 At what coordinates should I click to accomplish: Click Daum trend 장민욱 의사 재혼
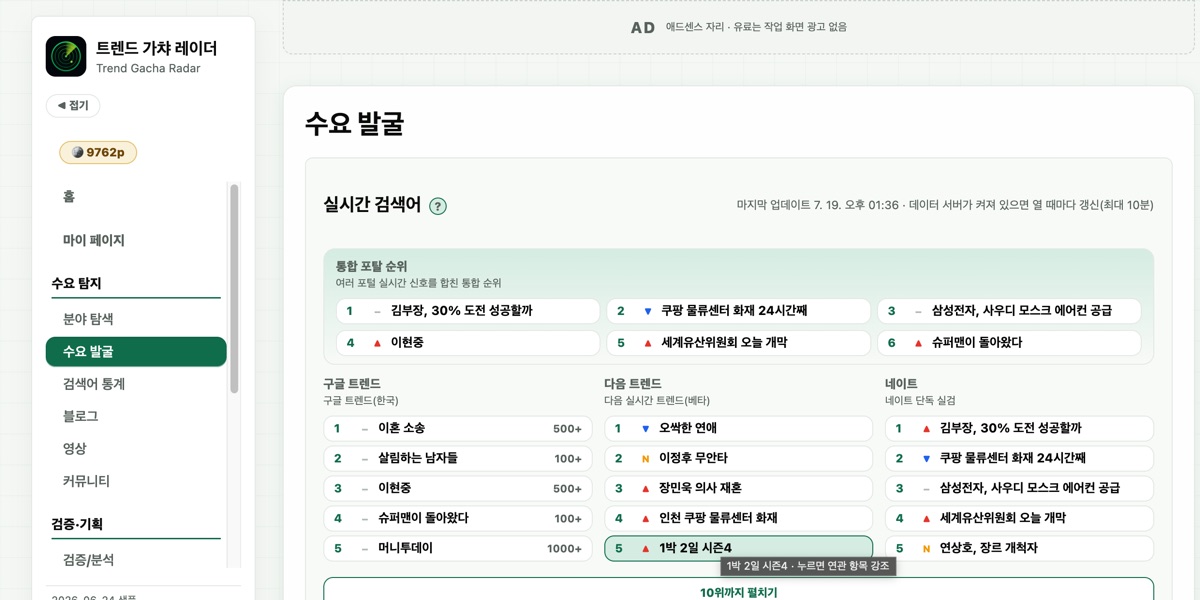738,488
